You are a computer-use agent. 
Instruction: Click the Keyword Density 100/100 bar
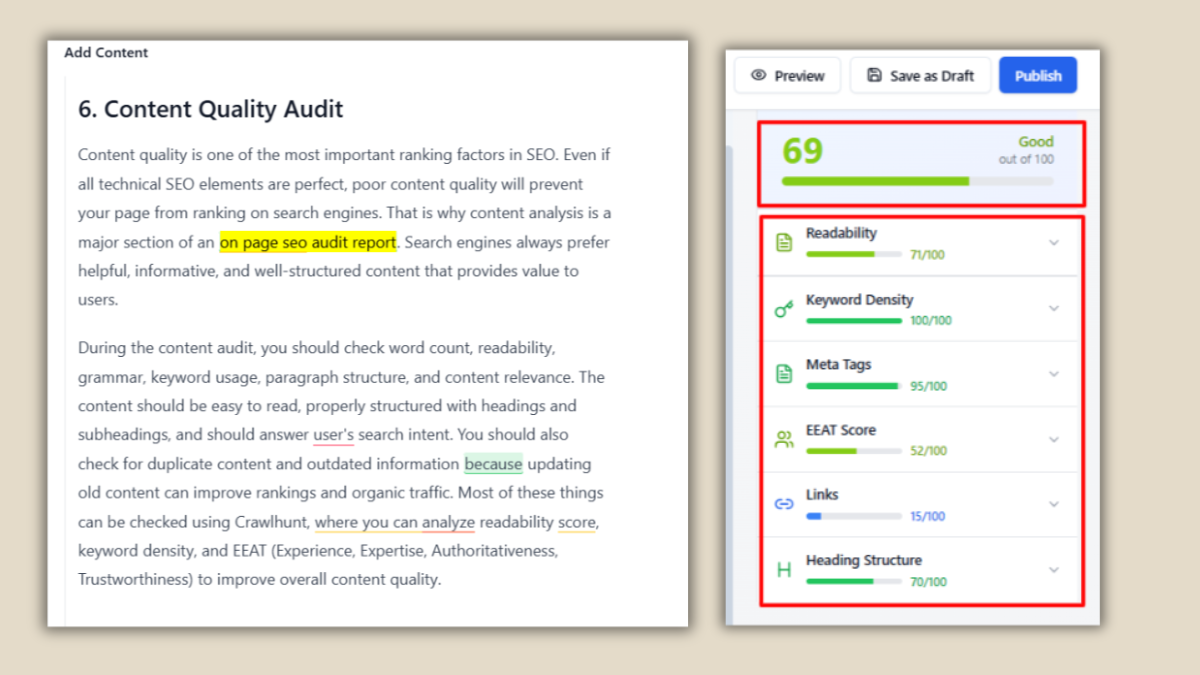[x=854, y=320]
